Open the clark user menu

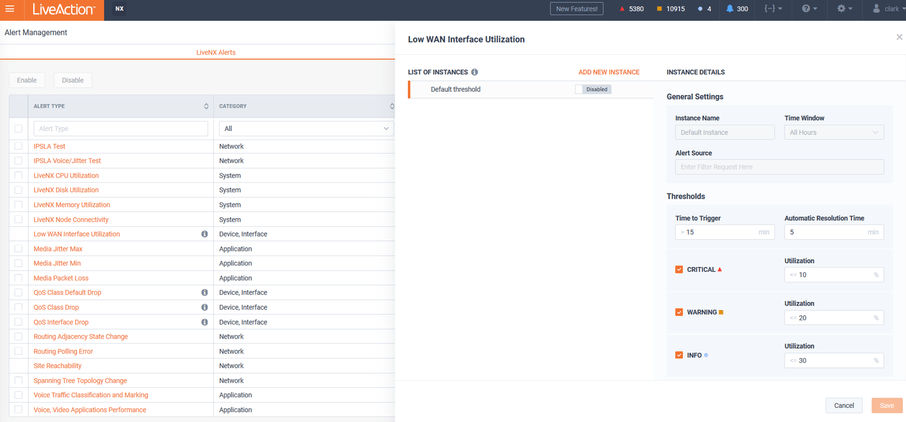coord(889,9)
